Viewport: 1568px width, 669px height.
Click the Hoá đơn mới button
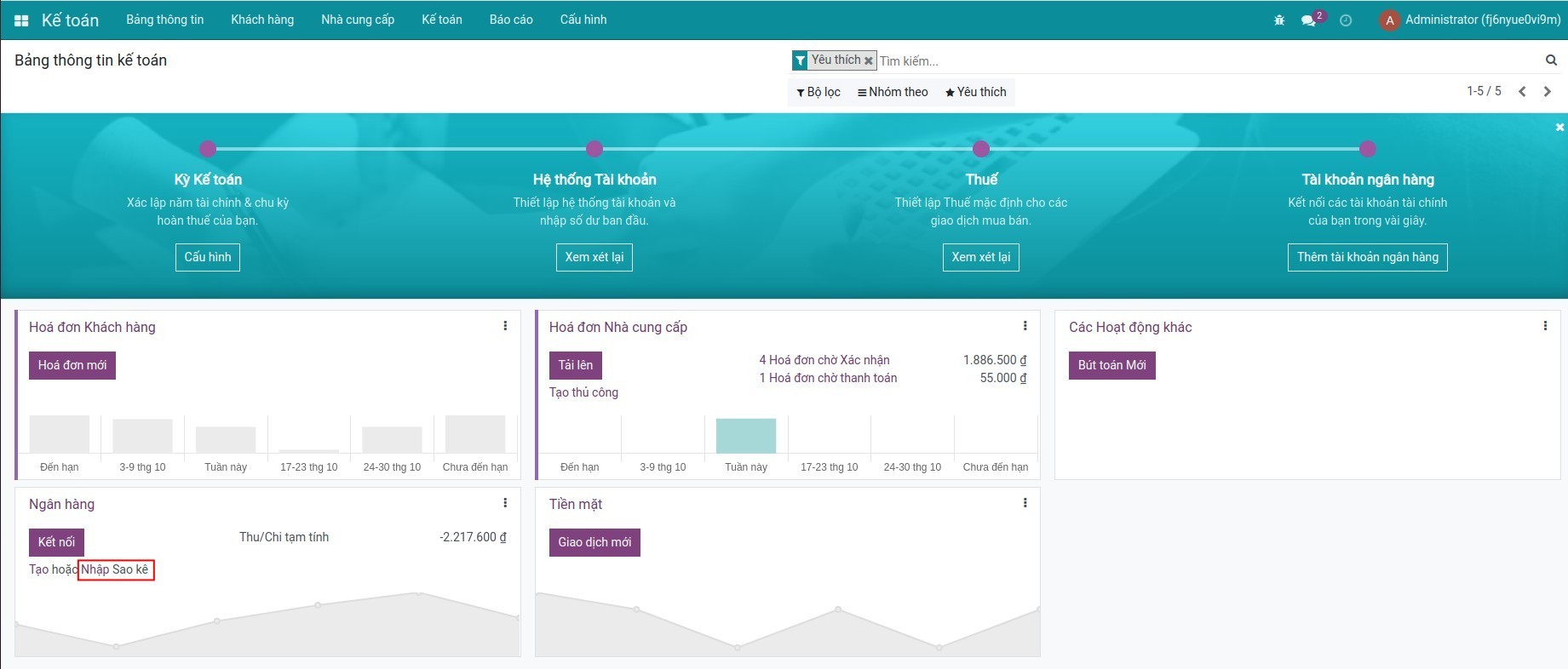click(x=72, y=365)
